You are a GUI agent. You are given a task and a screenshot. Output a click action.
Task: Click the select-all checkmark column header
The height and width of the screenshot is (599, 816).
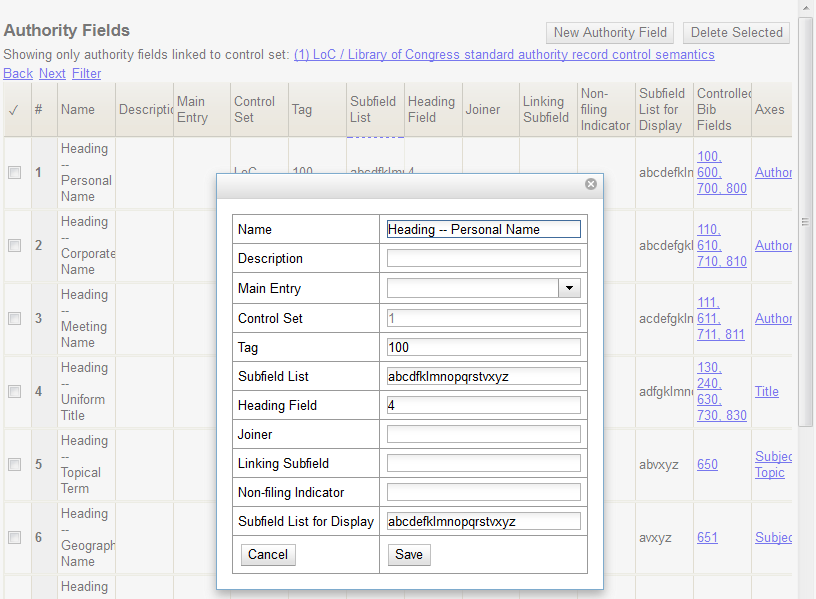14,110
